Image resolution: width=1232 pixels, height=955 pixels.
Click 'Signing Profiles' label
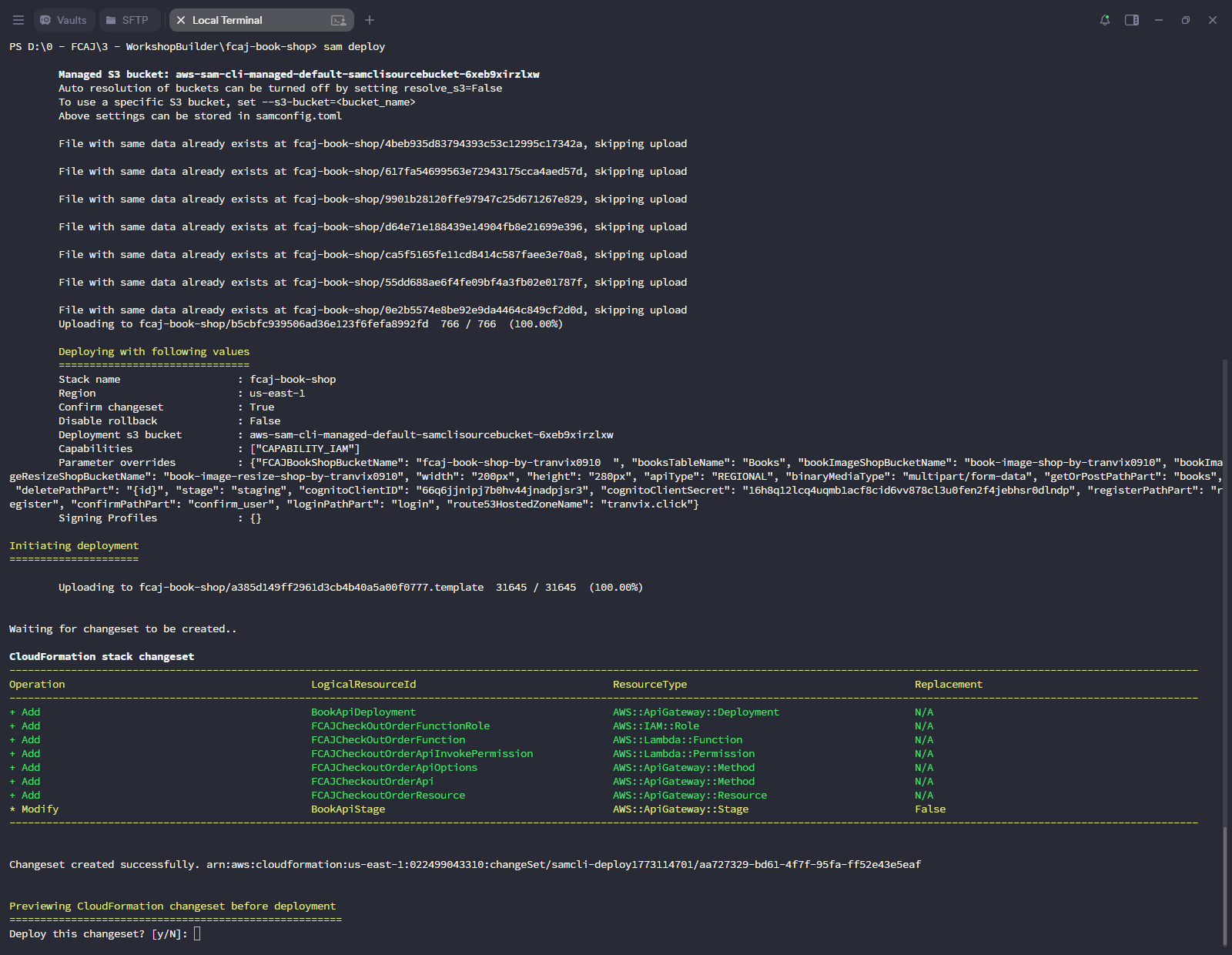click(108, 518)
